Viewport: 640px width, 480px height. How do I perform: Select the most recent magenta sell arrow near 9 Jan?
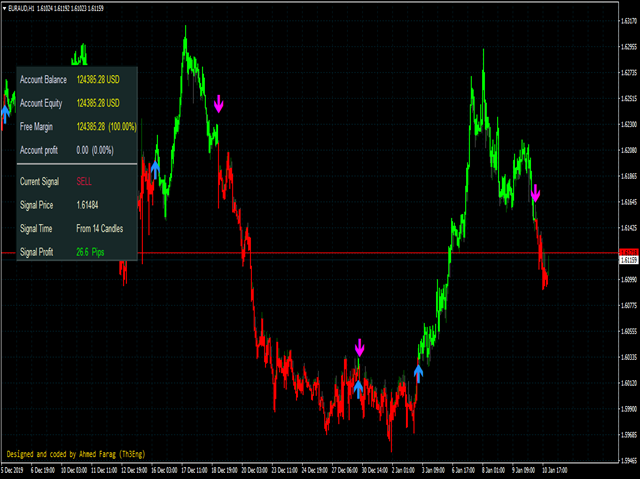click(x=536, y=192)
